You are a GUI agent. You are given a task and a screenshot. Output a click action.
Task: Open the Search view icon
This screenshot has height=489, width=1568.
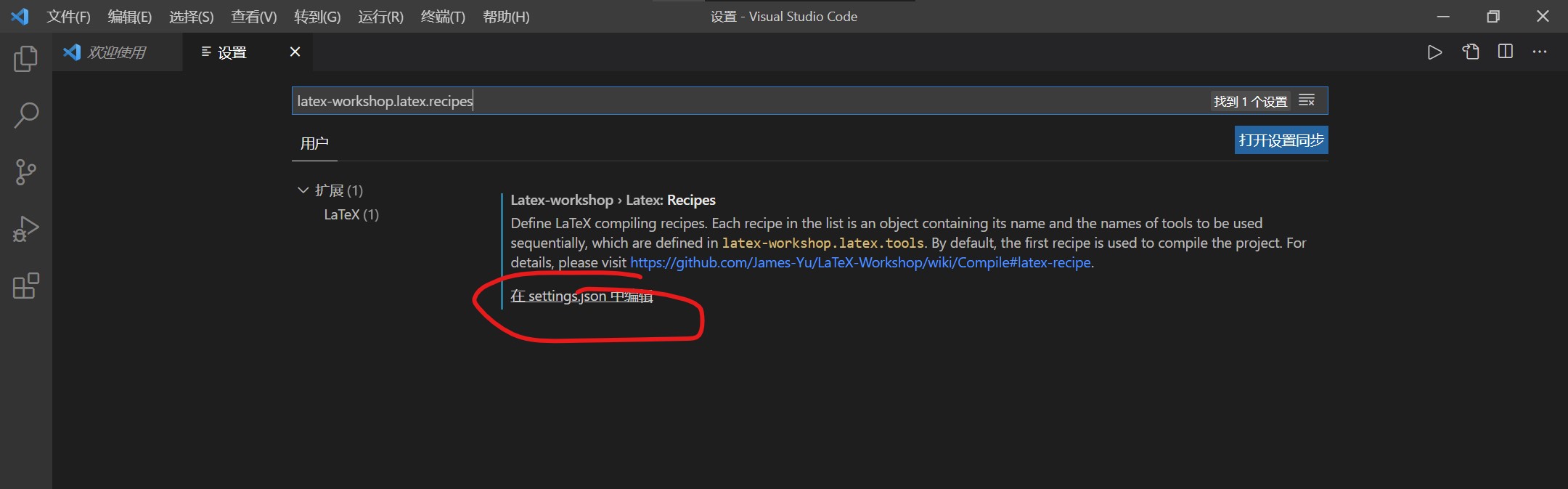[26, 115]
